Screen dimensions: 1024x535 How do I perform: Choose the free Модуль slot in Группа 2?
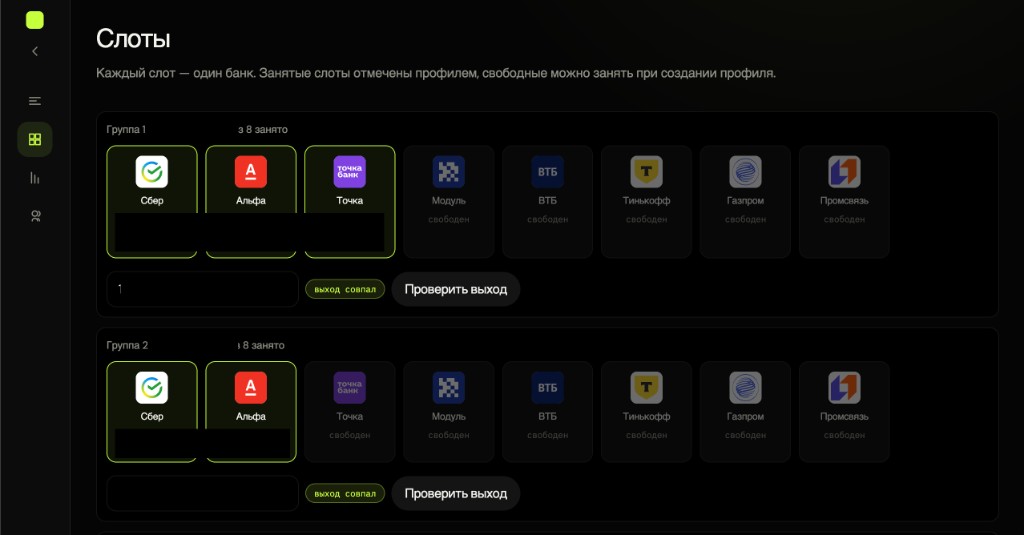(449, 412)
